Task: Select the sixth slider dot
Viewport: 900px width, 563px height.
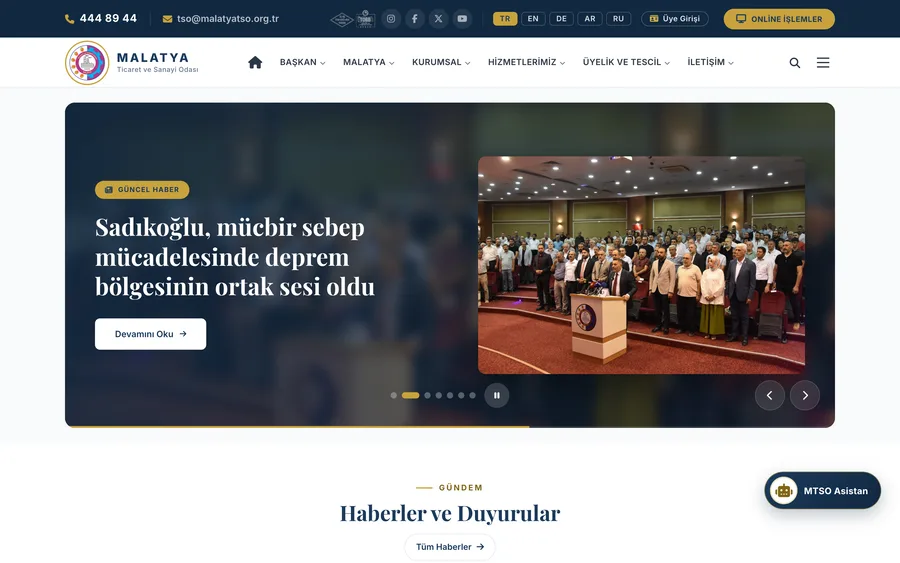Action: pyautogui.click(x=461, y=395)
